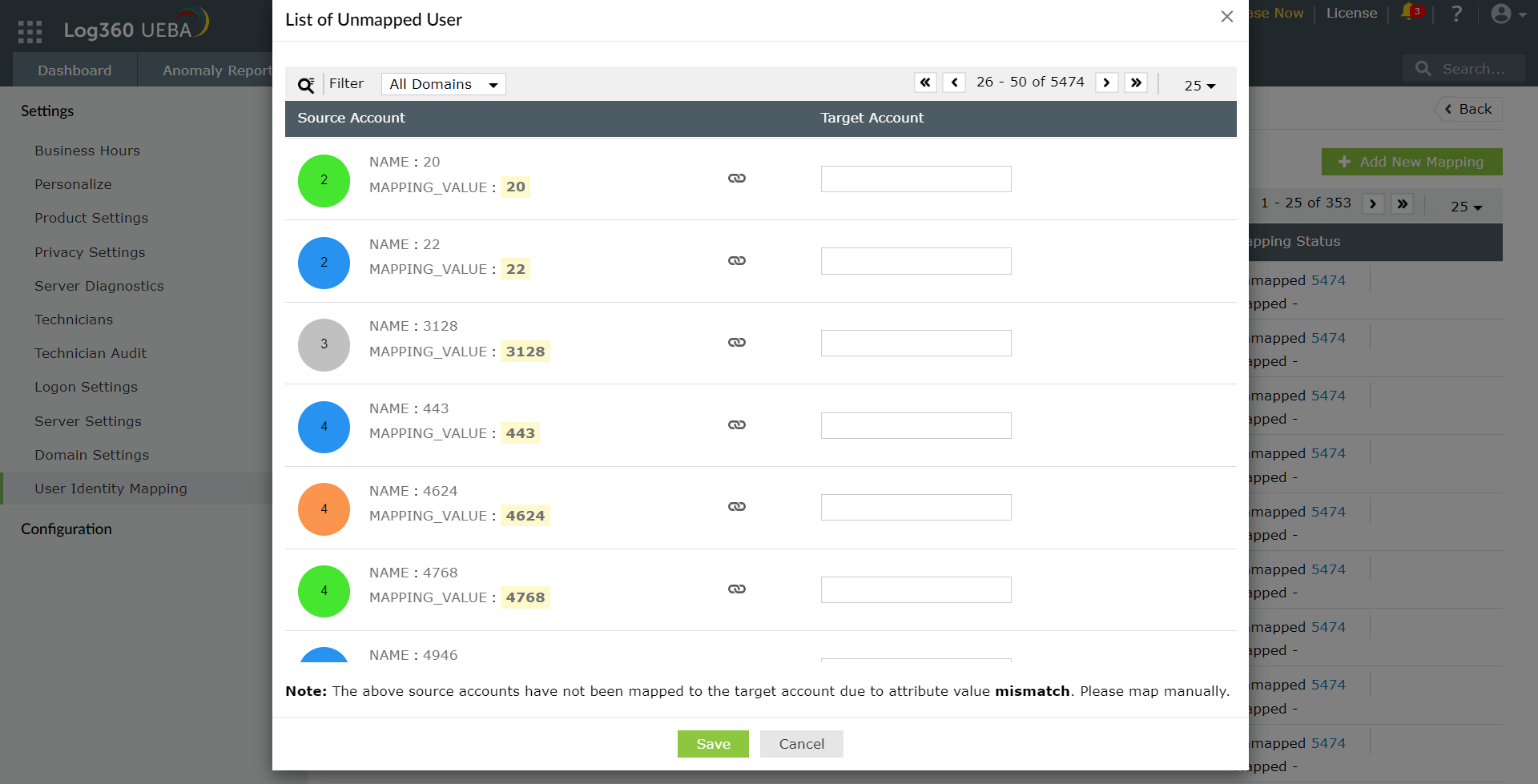Save the user identity mappings
1538x784 pixels.
[712, 743]
